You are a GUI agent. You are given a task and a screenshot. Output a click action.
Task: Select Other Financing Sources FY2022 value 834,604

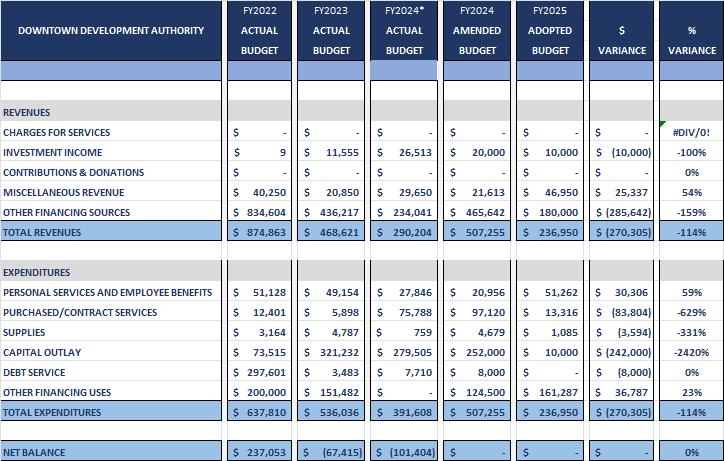click(x=259, y=212)
